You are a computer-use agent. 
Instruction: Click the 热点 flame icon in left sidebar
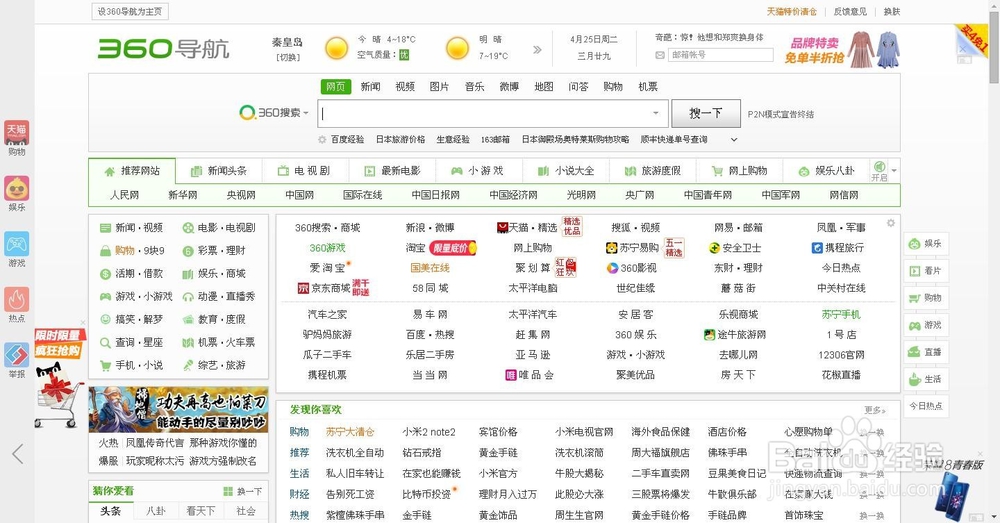coord(17,300)
